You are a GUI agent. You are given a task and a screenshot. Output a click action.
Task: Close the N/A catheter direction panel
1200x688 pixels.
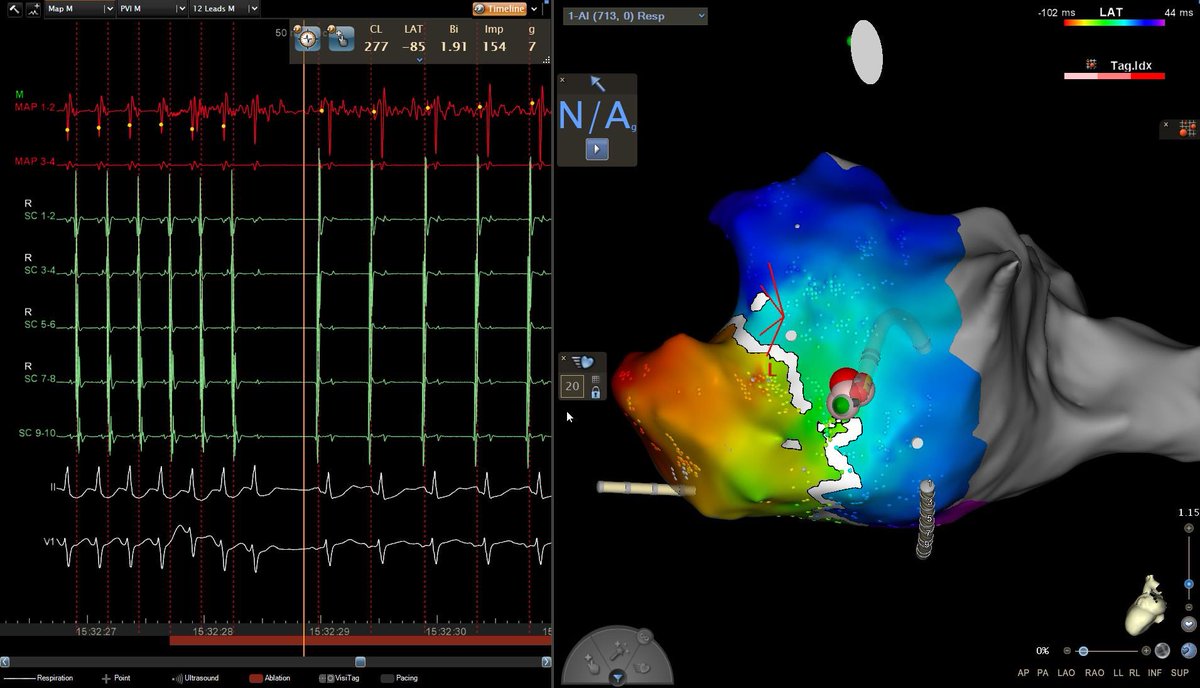pyautogui.click(x=562, y=80)
